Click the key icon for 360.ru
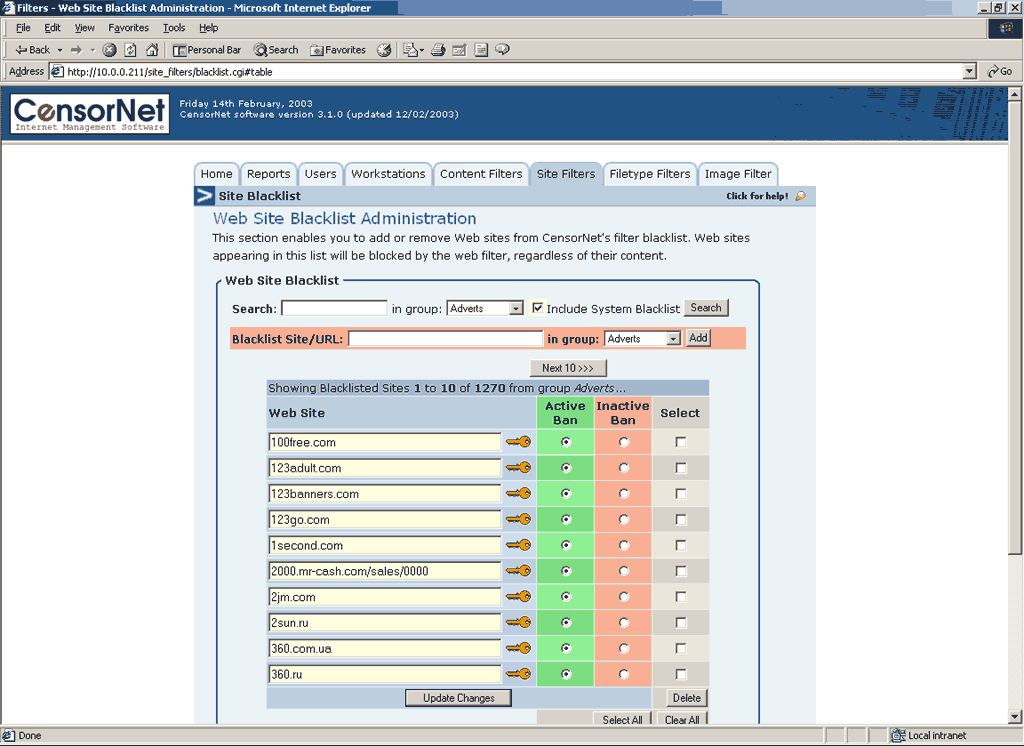The width and height of the screenshot is (1024, 747). (x=519, y=674)
